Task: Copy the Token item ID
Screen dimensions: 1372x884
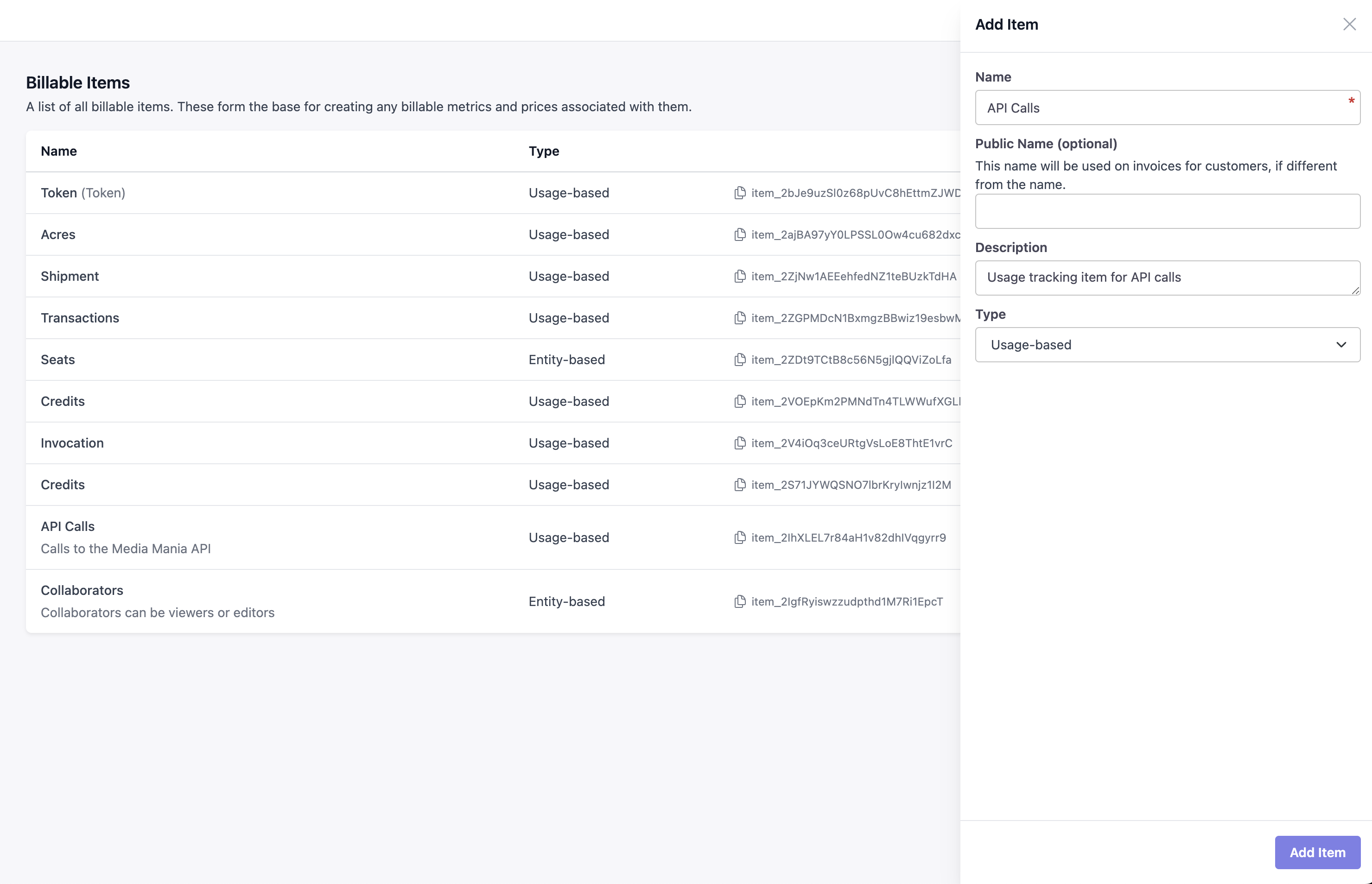Action: click(740, 193)
